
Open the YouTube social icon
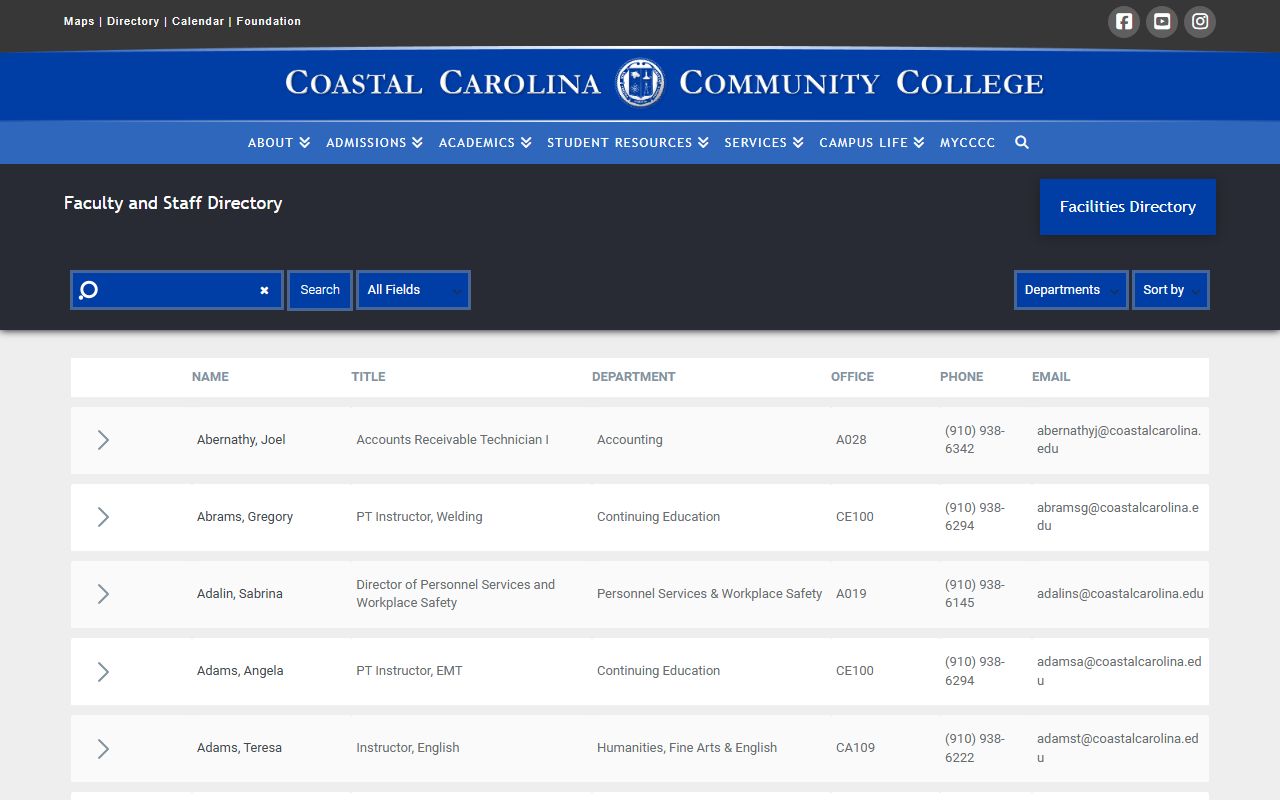pyautogui.click(x=1162, y=21)
